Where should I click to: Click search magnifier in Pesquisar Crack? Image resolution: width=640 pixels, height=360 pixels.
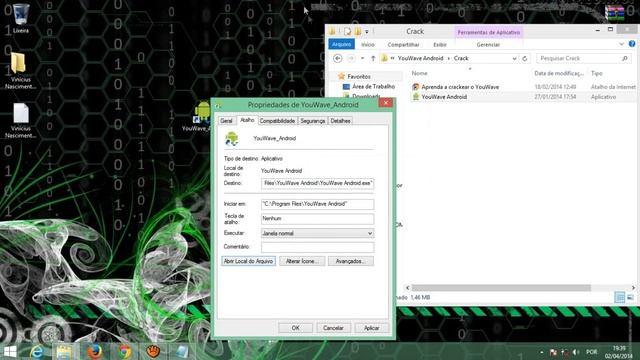(x=624, y=58)
